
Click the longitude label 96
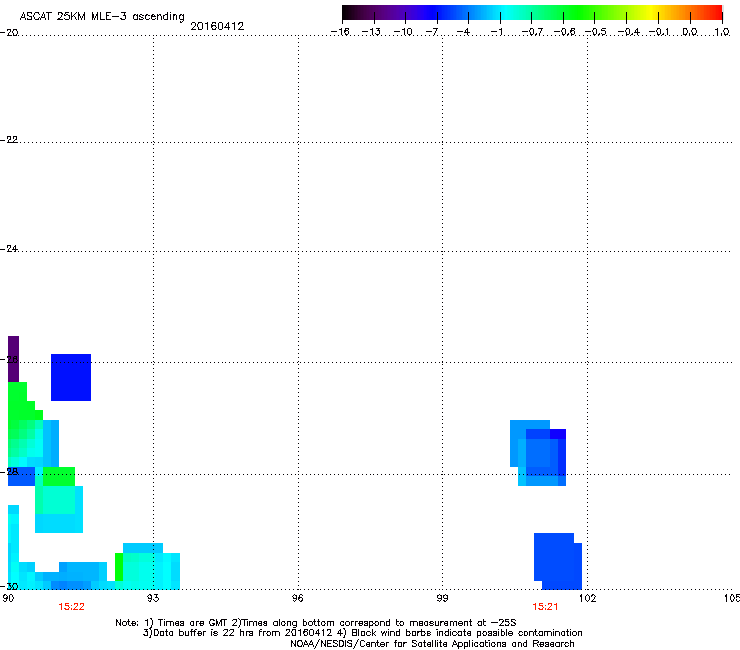click(298, 598)
